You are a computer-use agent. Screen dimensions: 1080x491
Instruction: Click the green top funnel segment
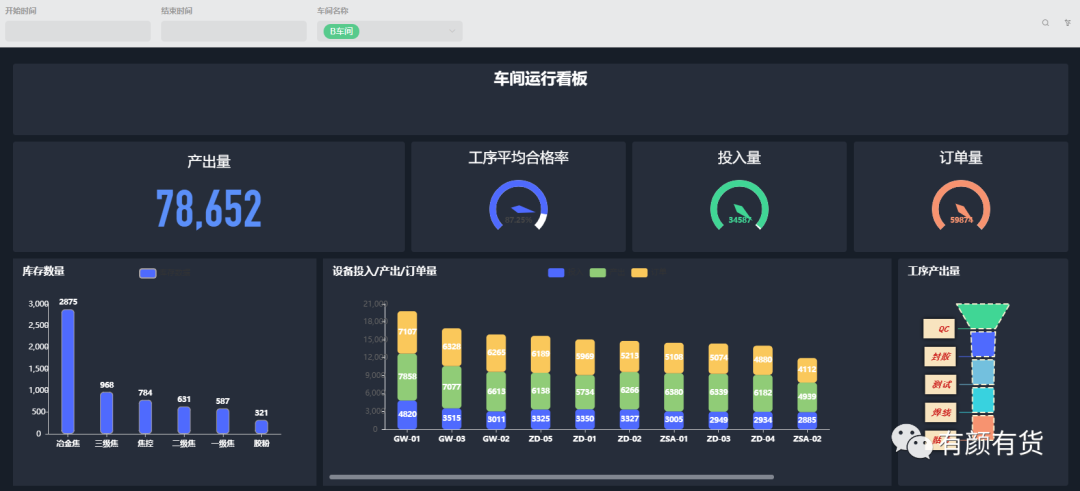[982, 316]
